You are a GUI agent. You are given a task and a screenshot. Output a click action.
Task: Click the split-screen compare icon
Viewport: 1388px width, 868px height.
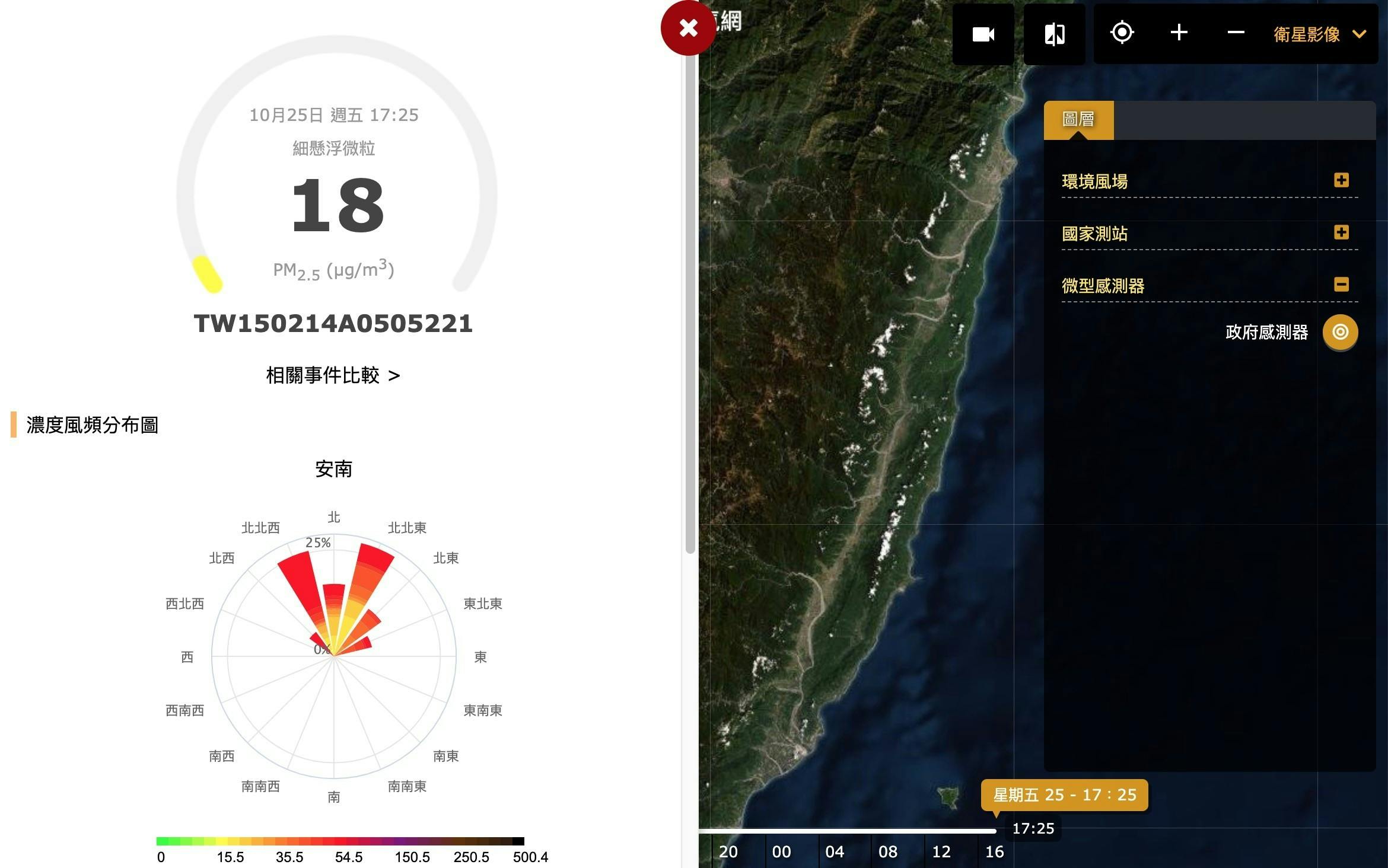pos(1054,34)
